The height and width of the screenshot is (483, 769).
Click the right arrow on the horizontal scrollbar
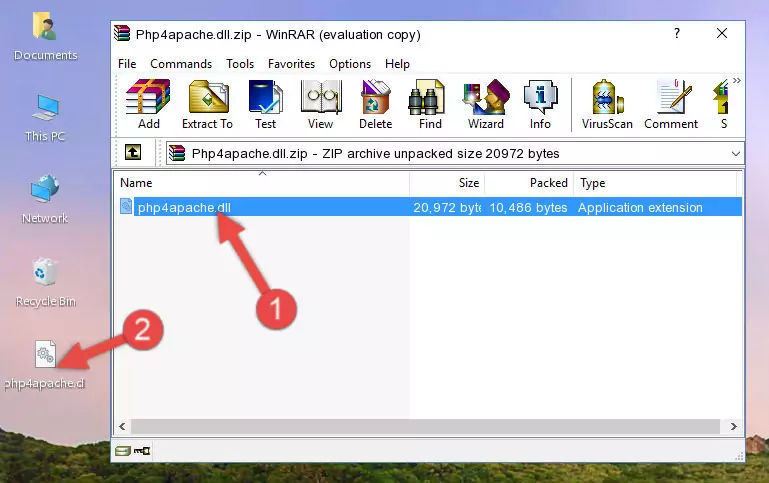click(x=734, y=427)
